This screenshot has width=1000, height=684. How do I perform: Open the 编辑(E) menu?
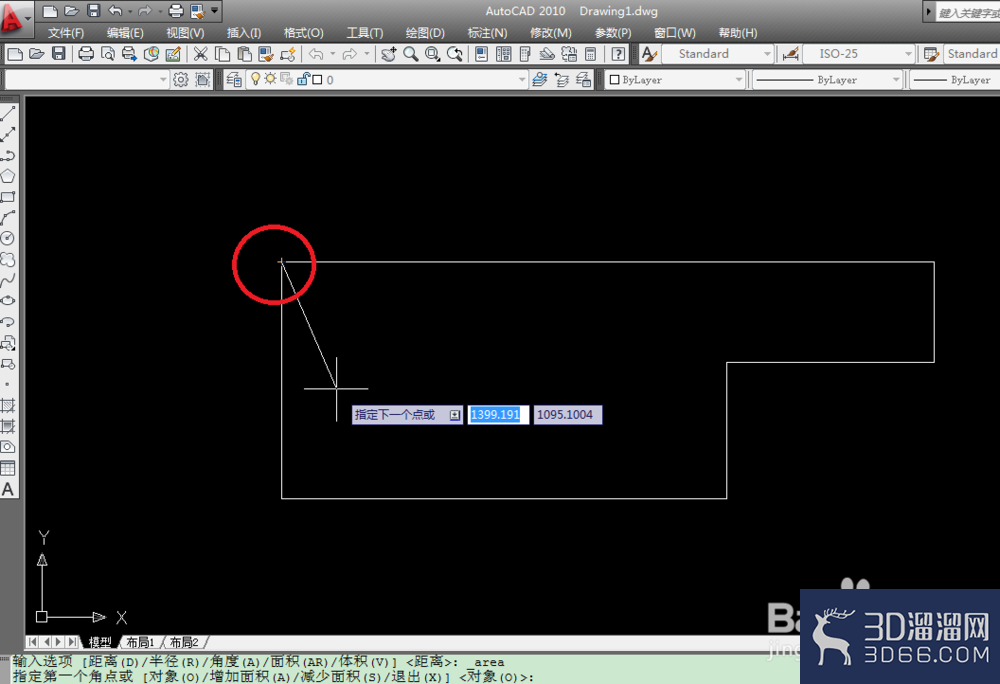125,33
